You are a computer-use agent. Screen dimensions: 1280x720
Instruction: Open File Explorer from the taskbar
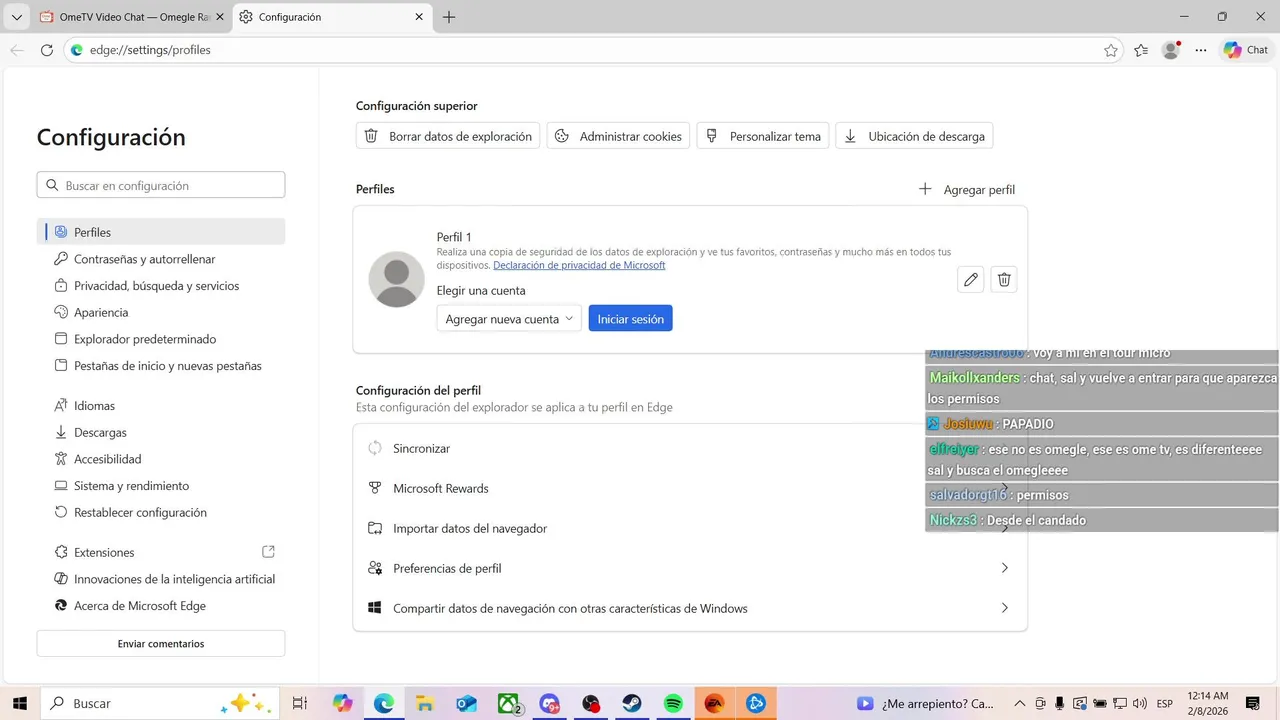click(425, 703)
